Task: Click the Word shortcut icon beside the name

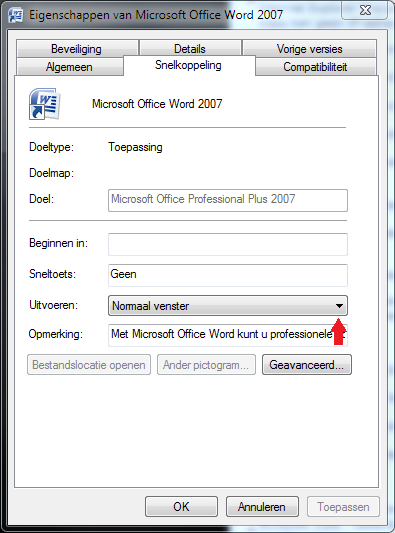Action: [45, 104]
